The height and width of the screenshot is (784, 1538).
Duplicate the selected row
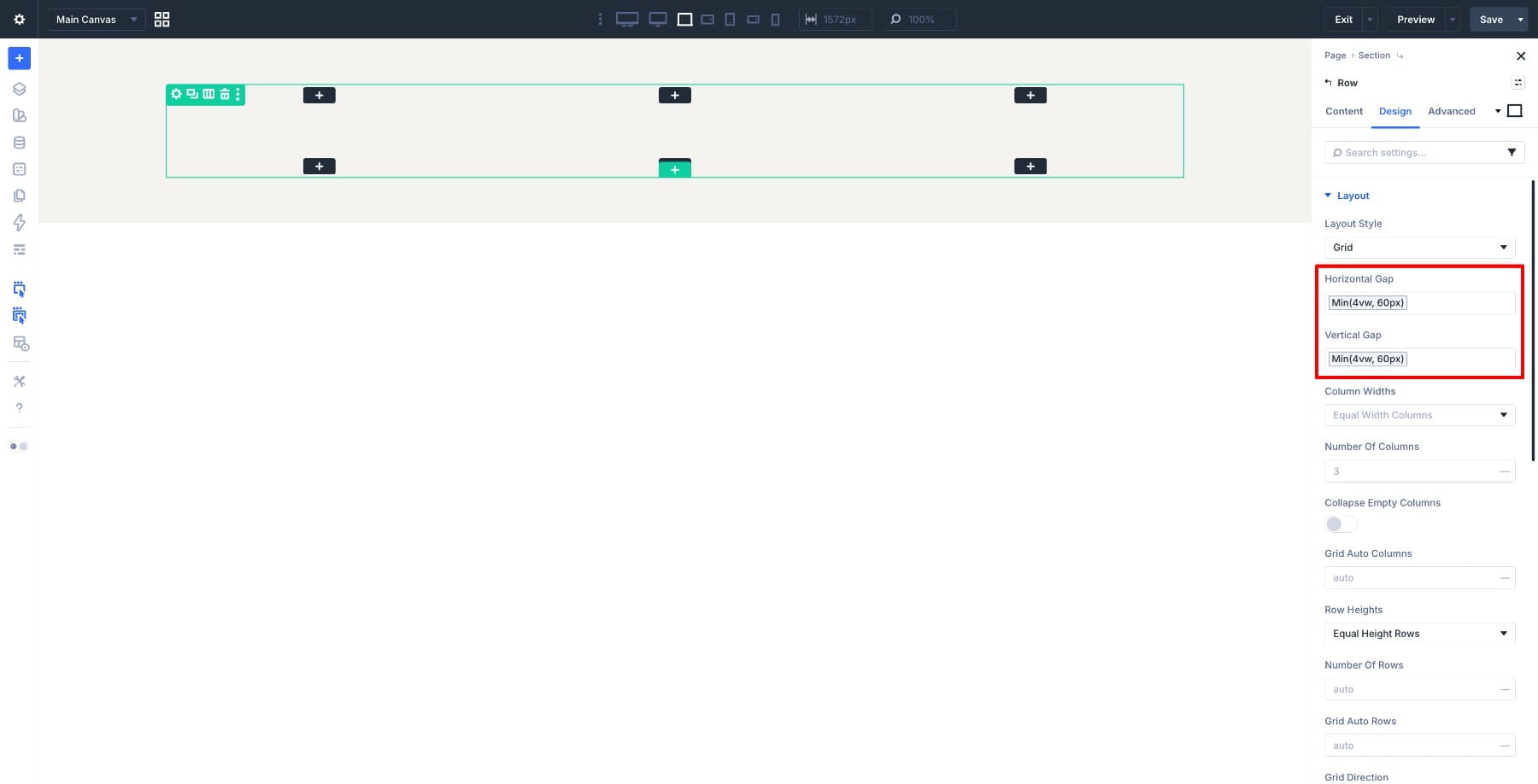(x=192, y=95)
